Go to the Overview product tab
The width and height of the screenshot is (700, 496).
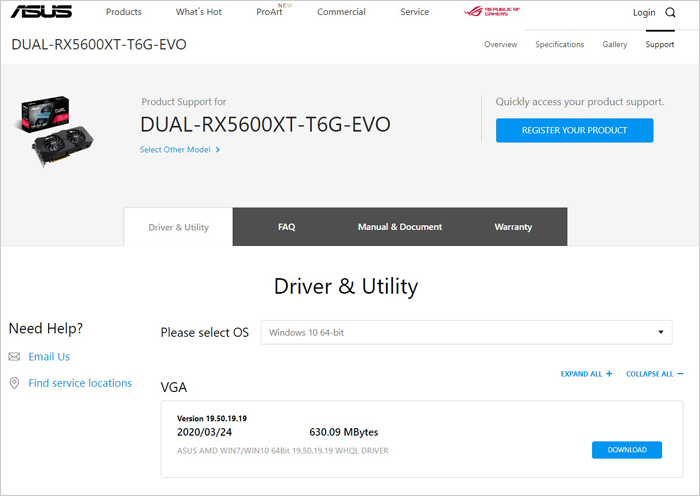click(x=500, y=44)
